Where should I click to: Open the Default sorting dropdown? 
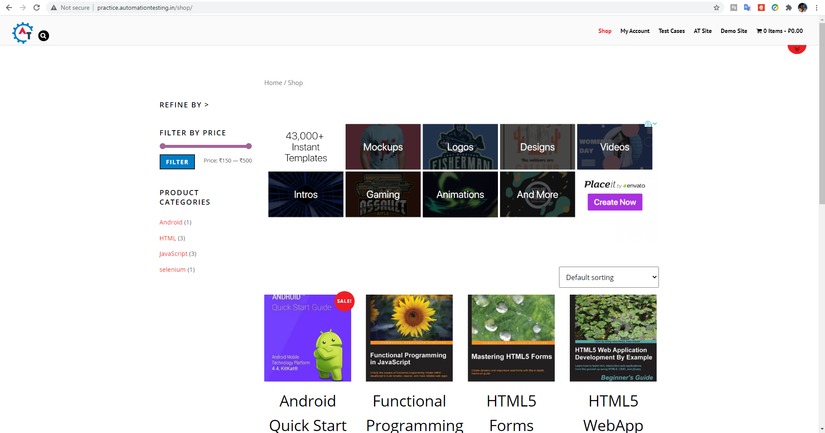click(608, 277)
